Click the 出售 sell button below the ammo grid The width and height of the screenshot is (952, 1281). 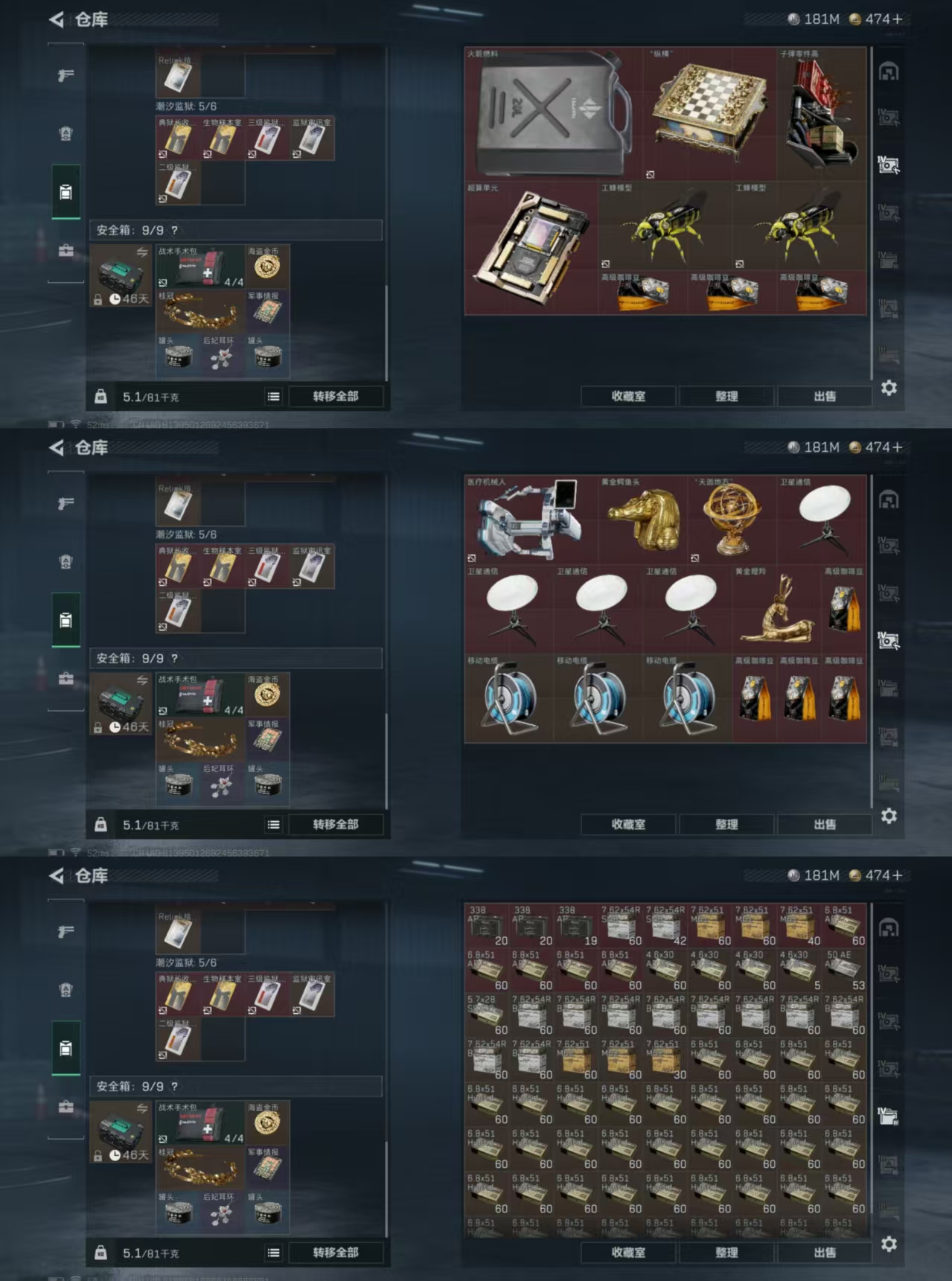[x=825, y=1253]
